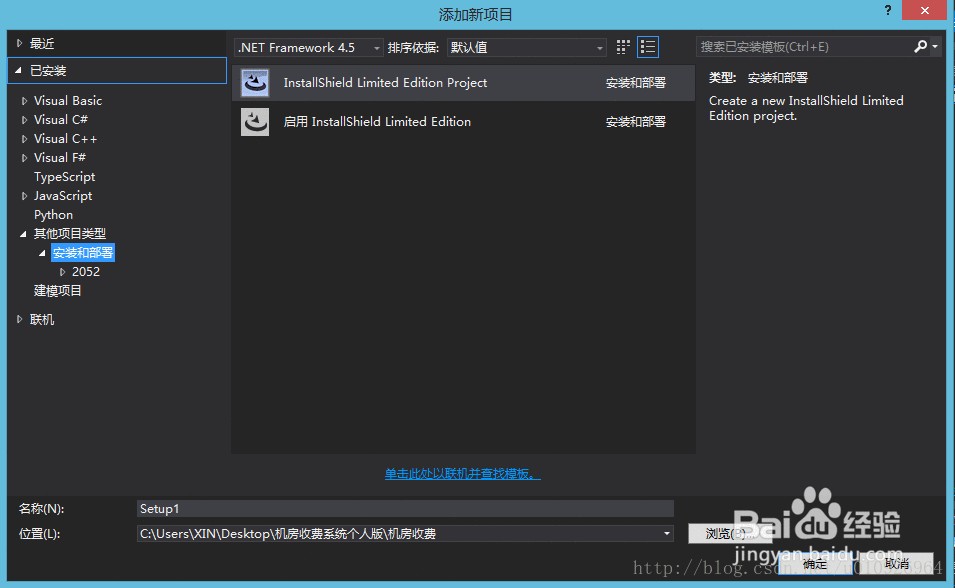Viewport: 955px width, 588px height.
Task: Expand the 最近 section
Action: pos(19,43)
